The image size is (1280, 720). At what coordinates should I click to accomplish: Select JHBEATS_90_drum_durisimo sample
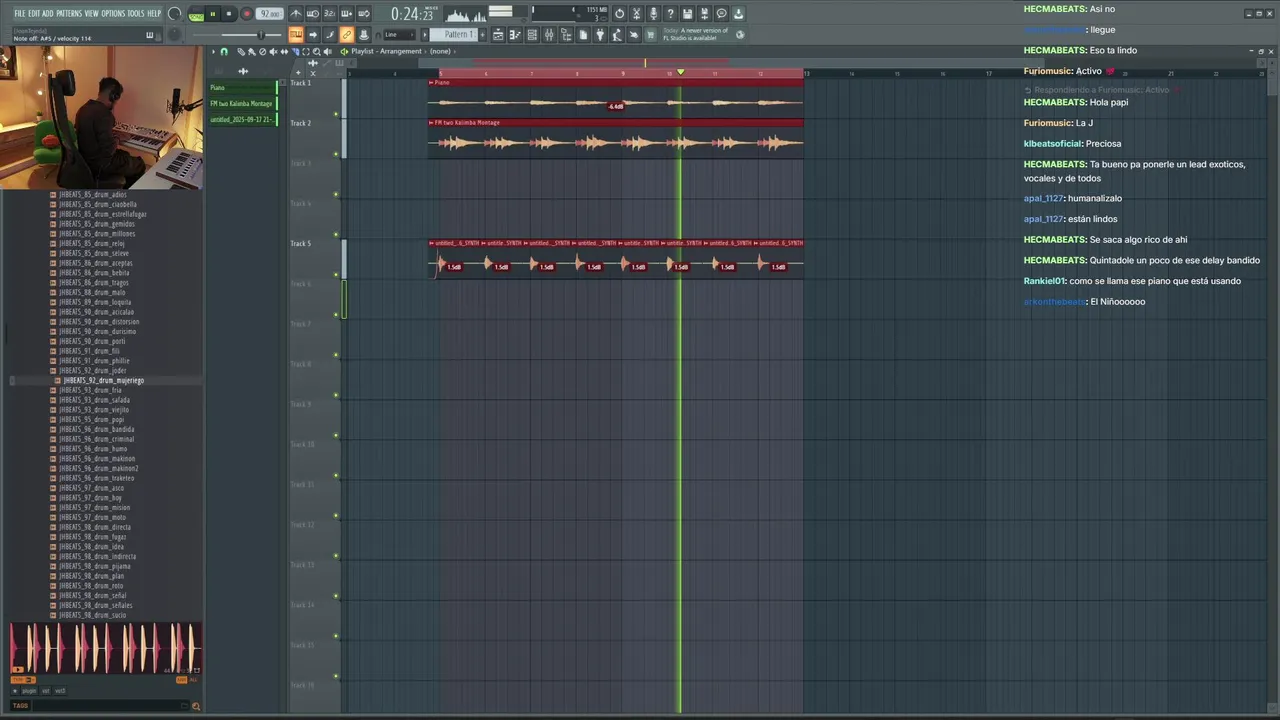tap(97, 331)
